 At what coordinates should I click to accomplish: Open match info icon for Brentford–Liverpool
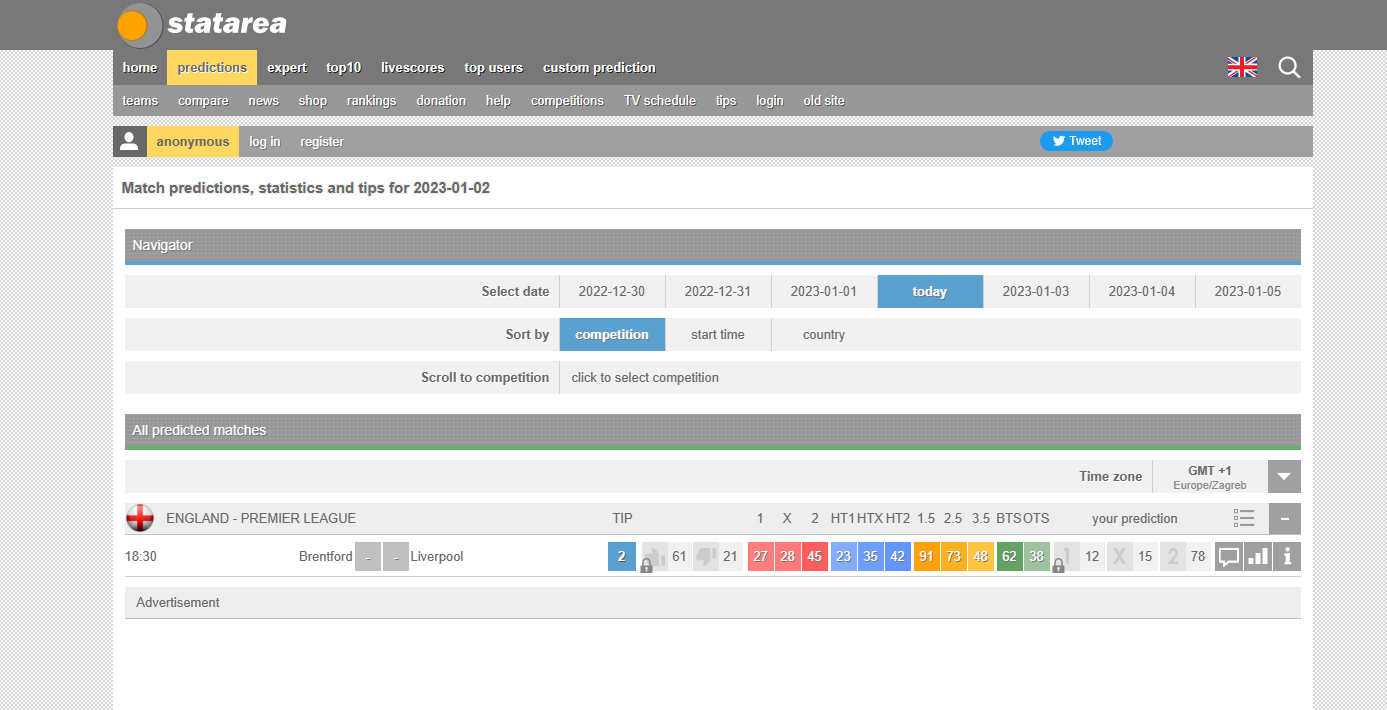click(1287, 556)
